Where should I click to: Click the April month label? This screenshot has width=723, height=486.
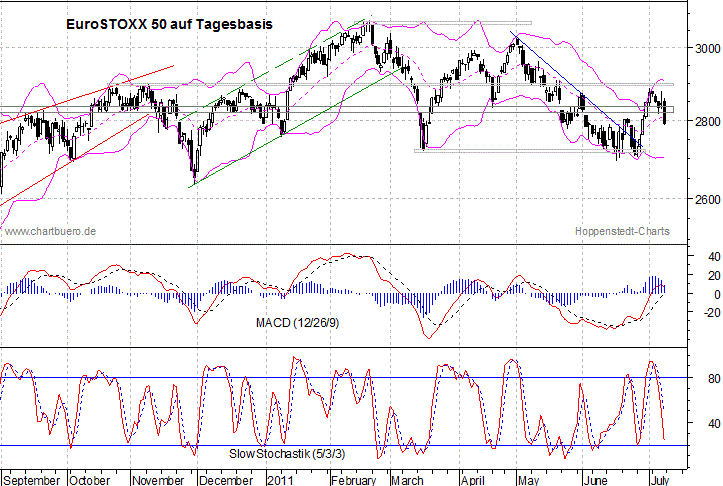[x=473, y=480]
